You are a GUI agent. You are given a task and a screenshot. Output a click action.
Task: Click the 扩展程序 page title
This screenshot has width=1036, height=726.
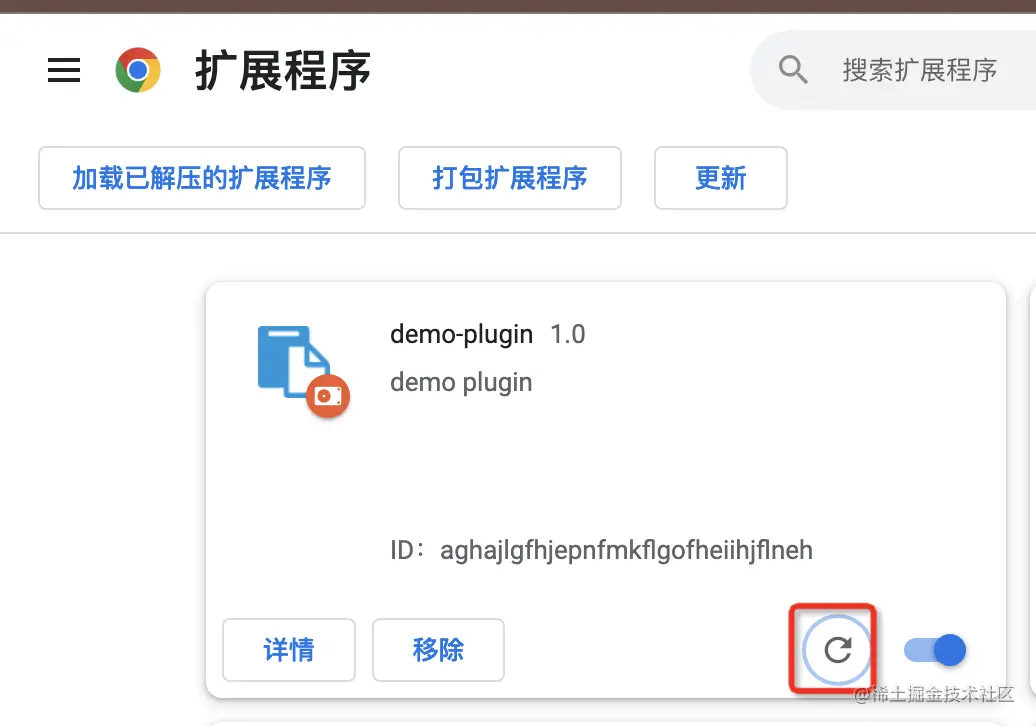coord(283,71)
